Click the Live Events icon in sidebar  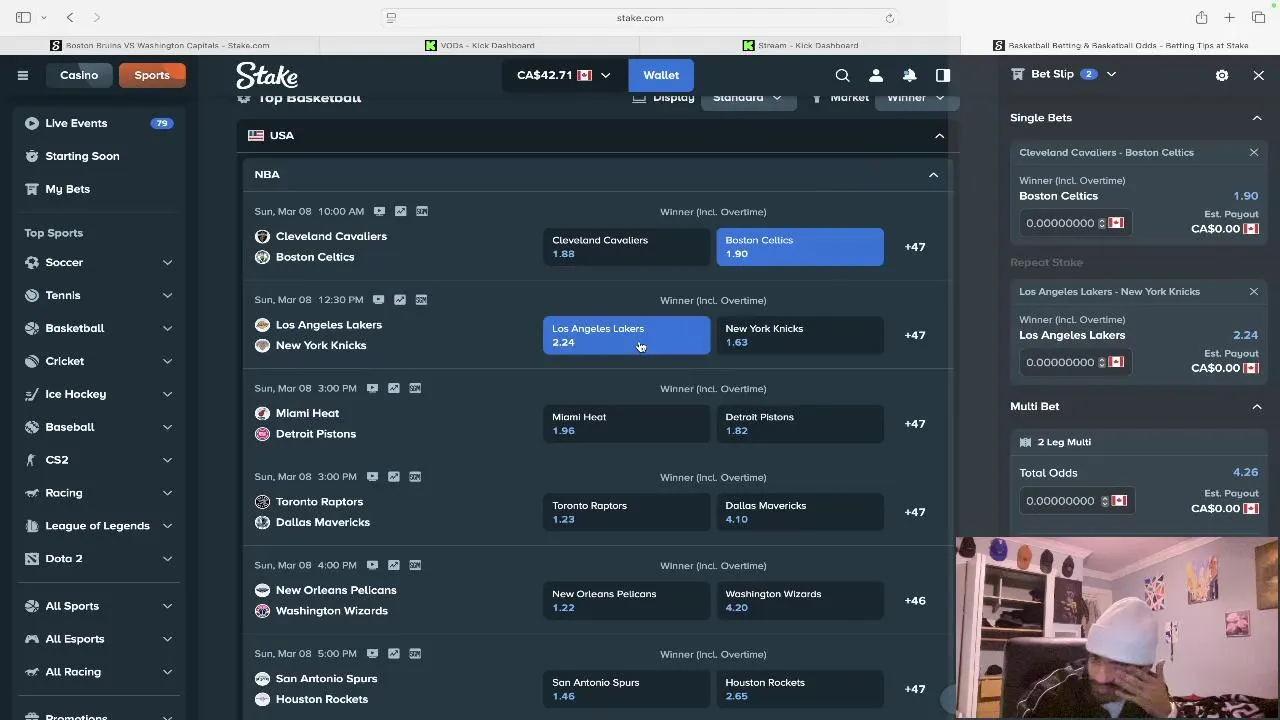click(32, 123)
